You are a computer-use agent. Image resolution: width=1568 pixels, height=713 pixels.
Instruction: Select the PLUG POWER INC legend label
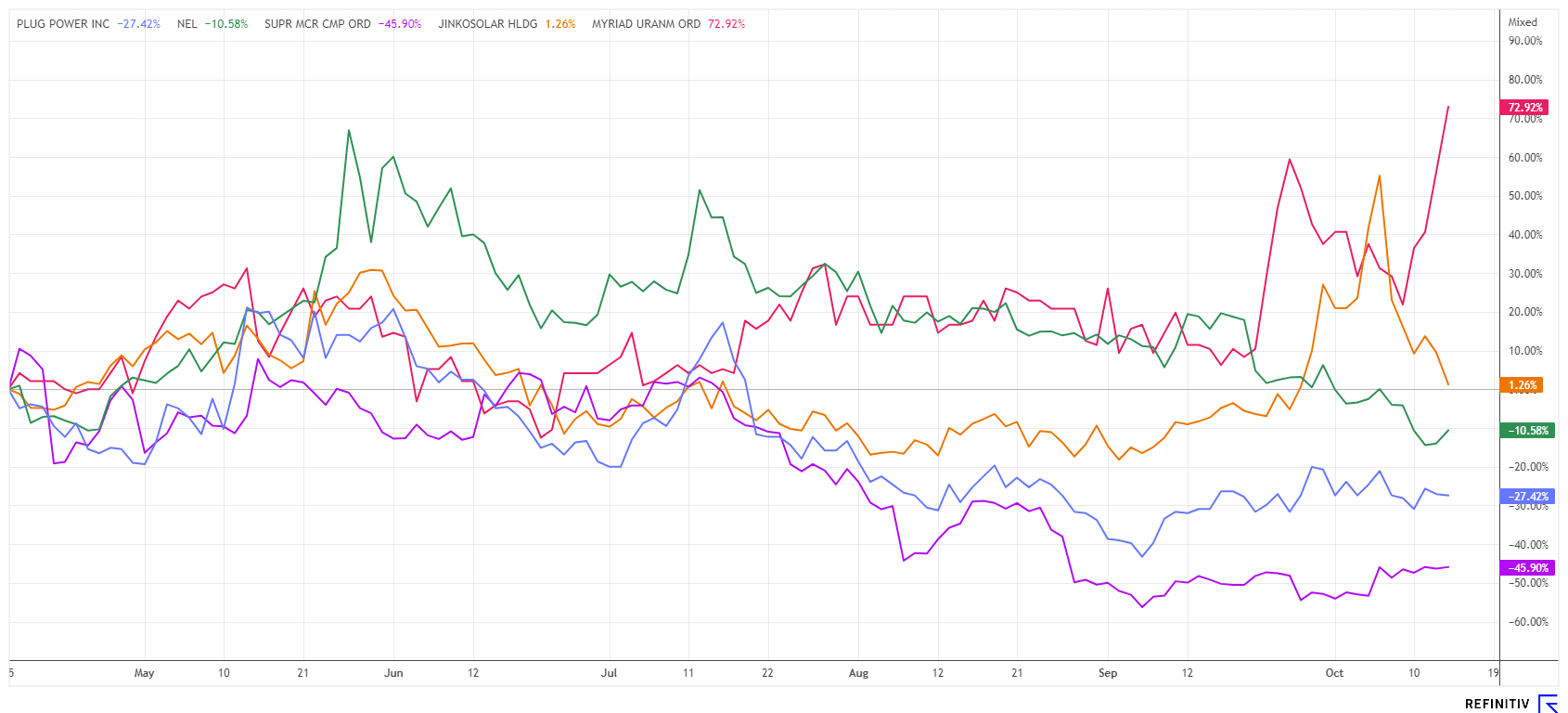click(63, 24)
